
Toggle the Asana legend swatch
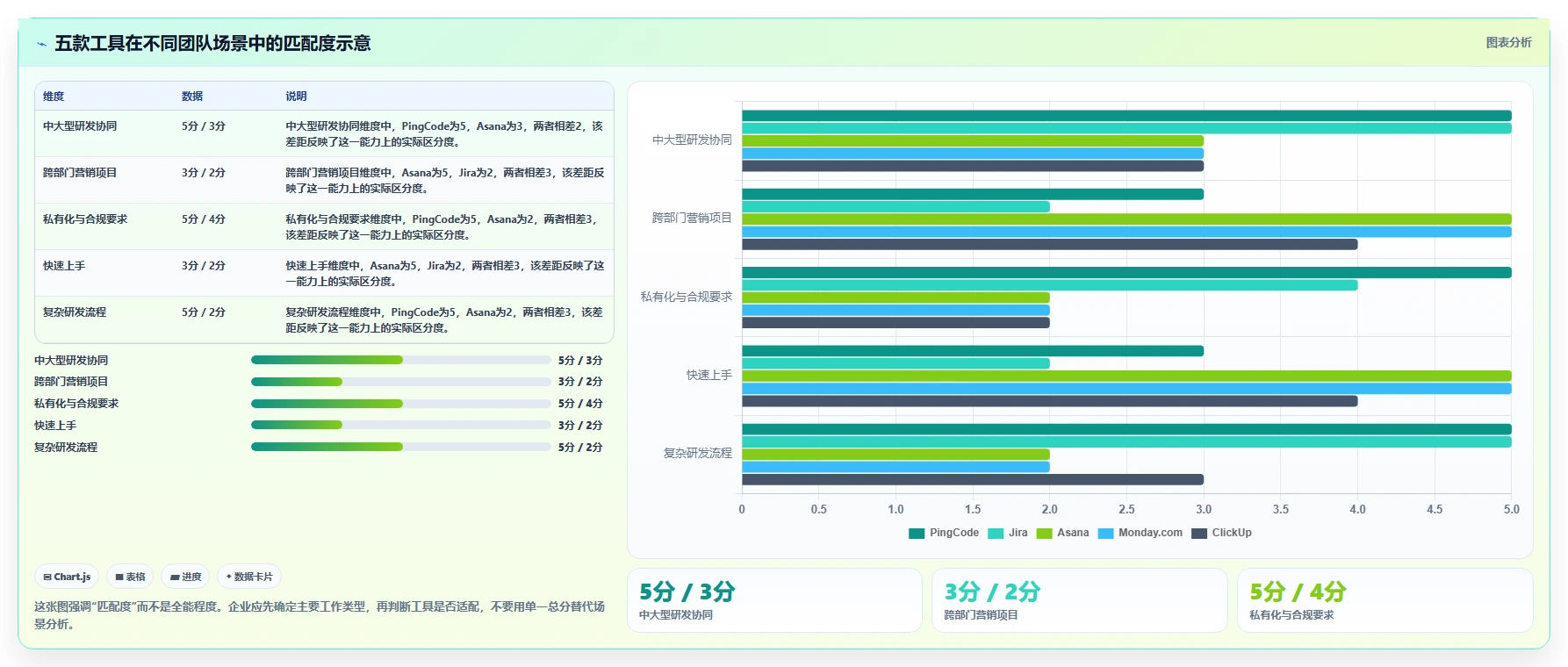point(1044,533)
